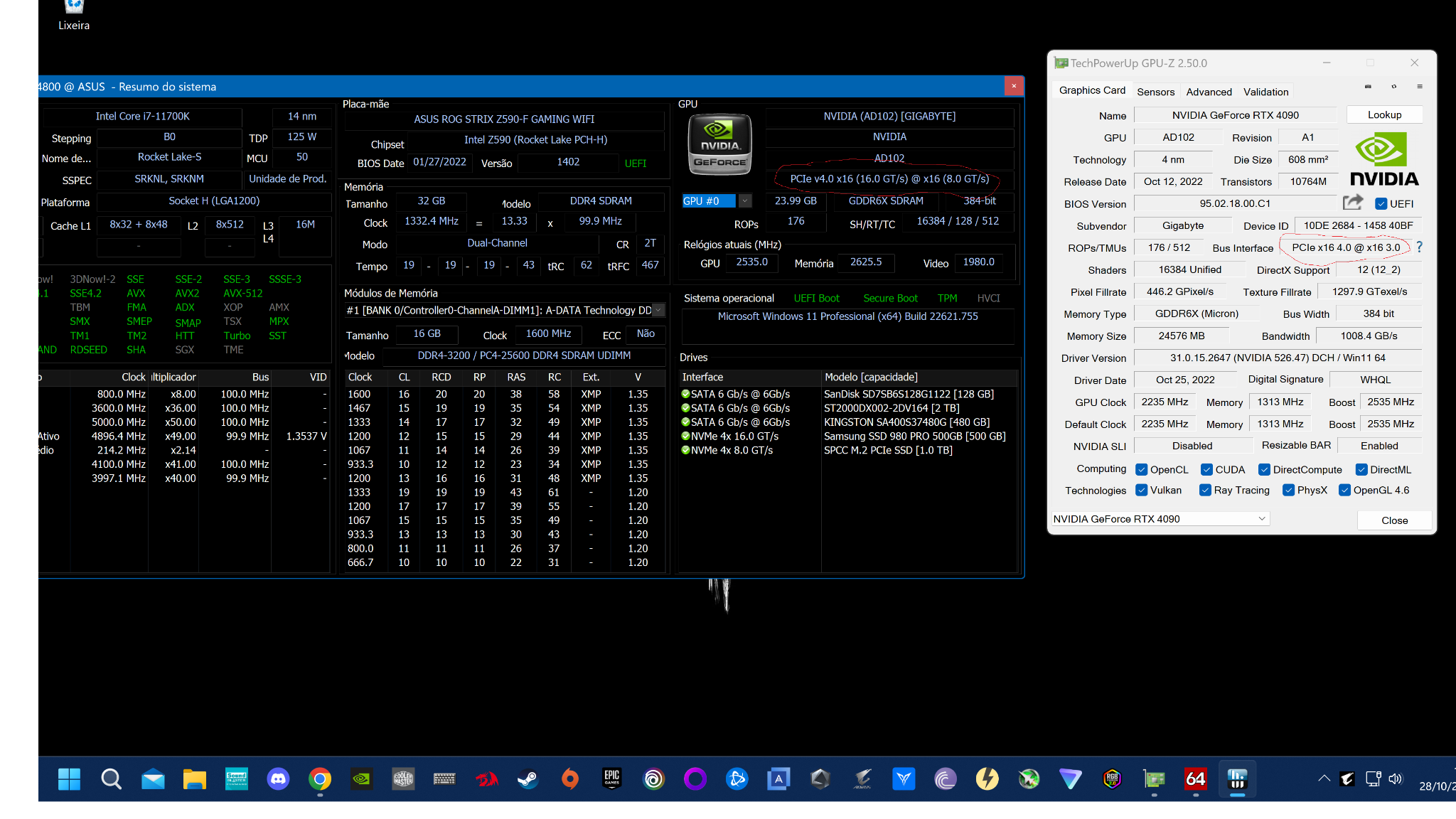
Task: Click Resizable BAR value Enabled
Action: (x=1379, y=446)
